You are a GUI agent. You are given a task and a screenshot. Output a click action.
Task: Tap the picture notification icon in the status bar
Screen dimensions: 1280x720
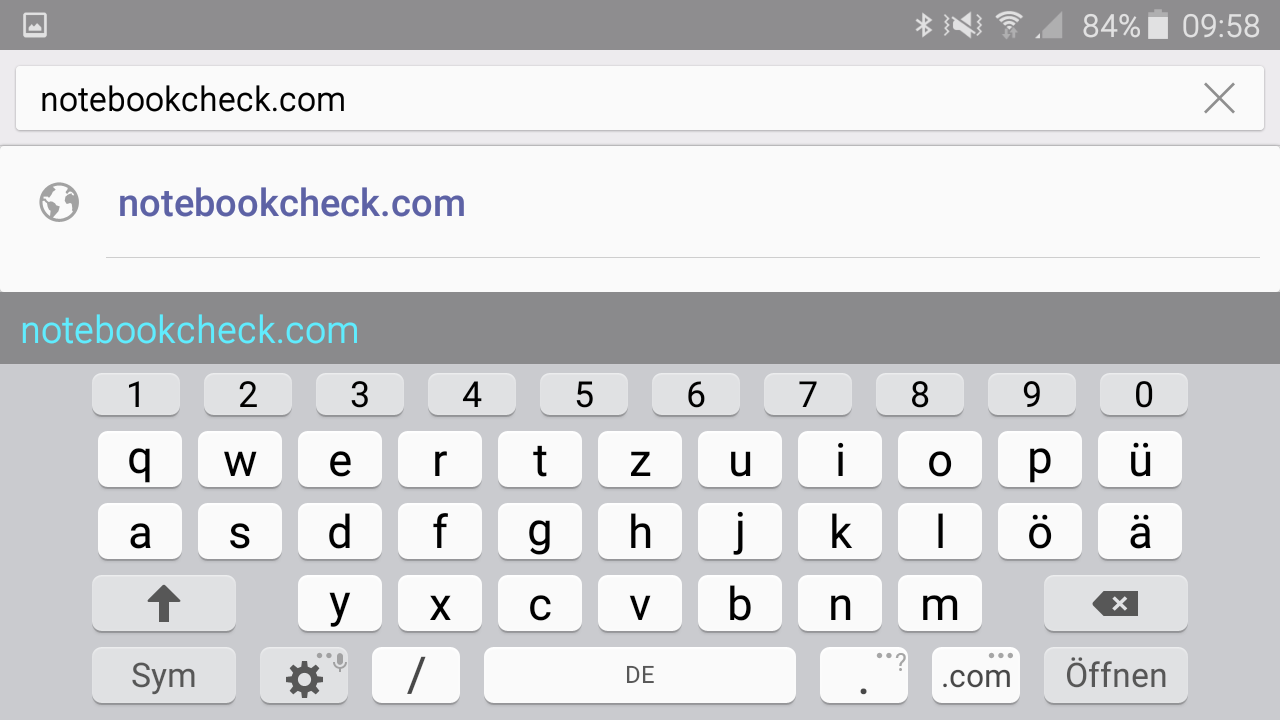click(35, 25)
